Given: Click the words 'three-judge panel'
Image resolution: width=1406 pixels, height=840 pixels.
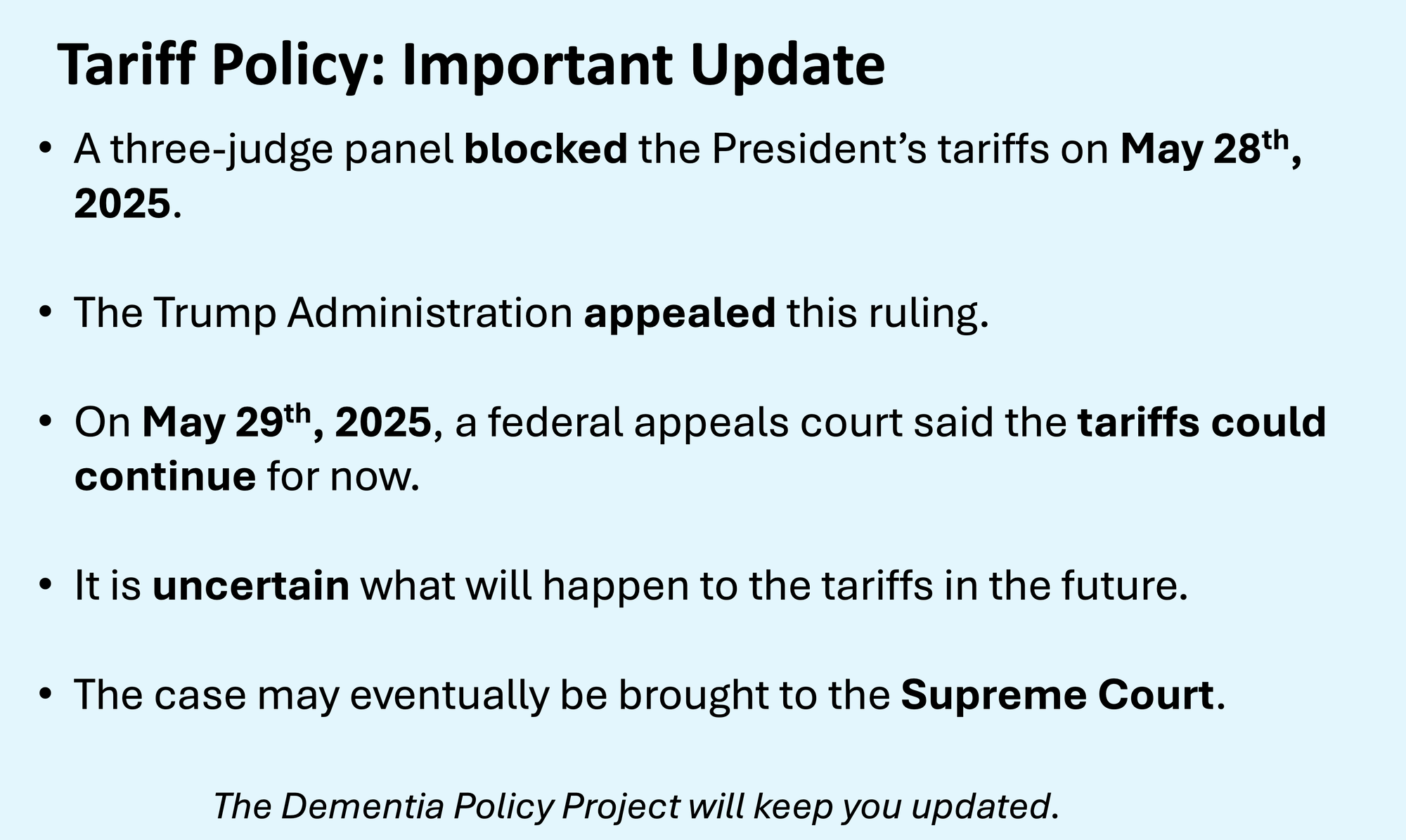Looking at the screenshot, I should click(282, 150).
